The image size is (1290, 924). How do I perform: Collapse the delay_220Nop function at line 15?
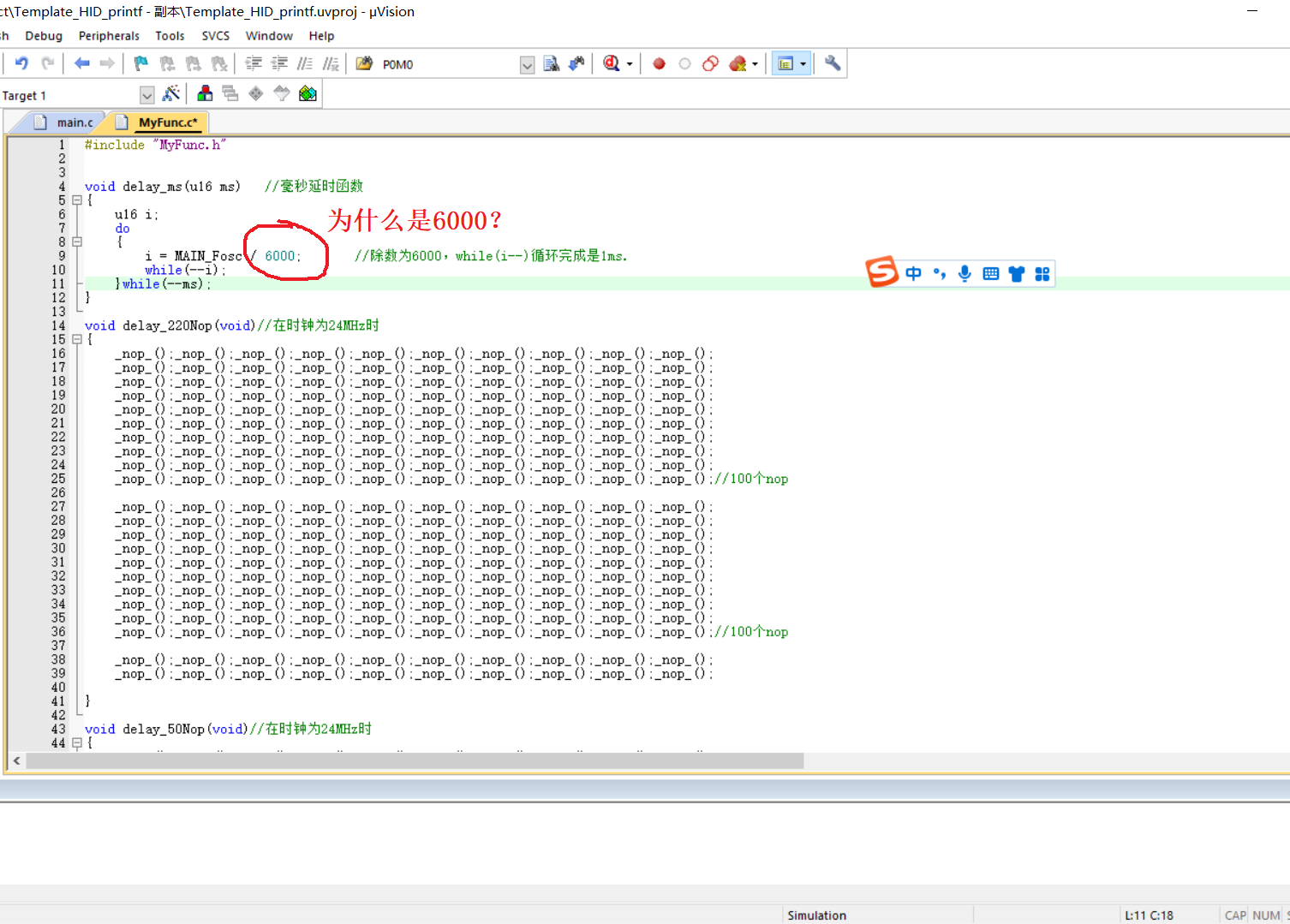[x=77, y=340]
